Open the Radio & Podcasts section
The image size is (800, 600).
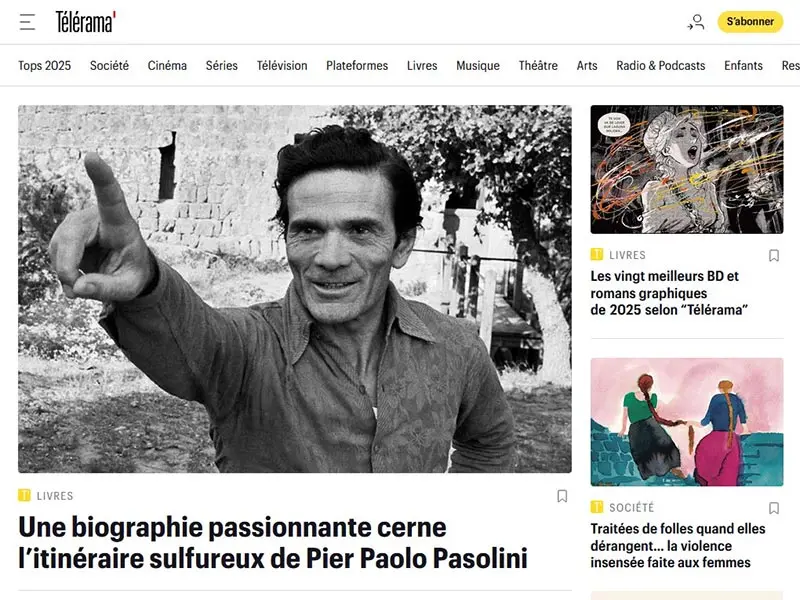point(660,66)
